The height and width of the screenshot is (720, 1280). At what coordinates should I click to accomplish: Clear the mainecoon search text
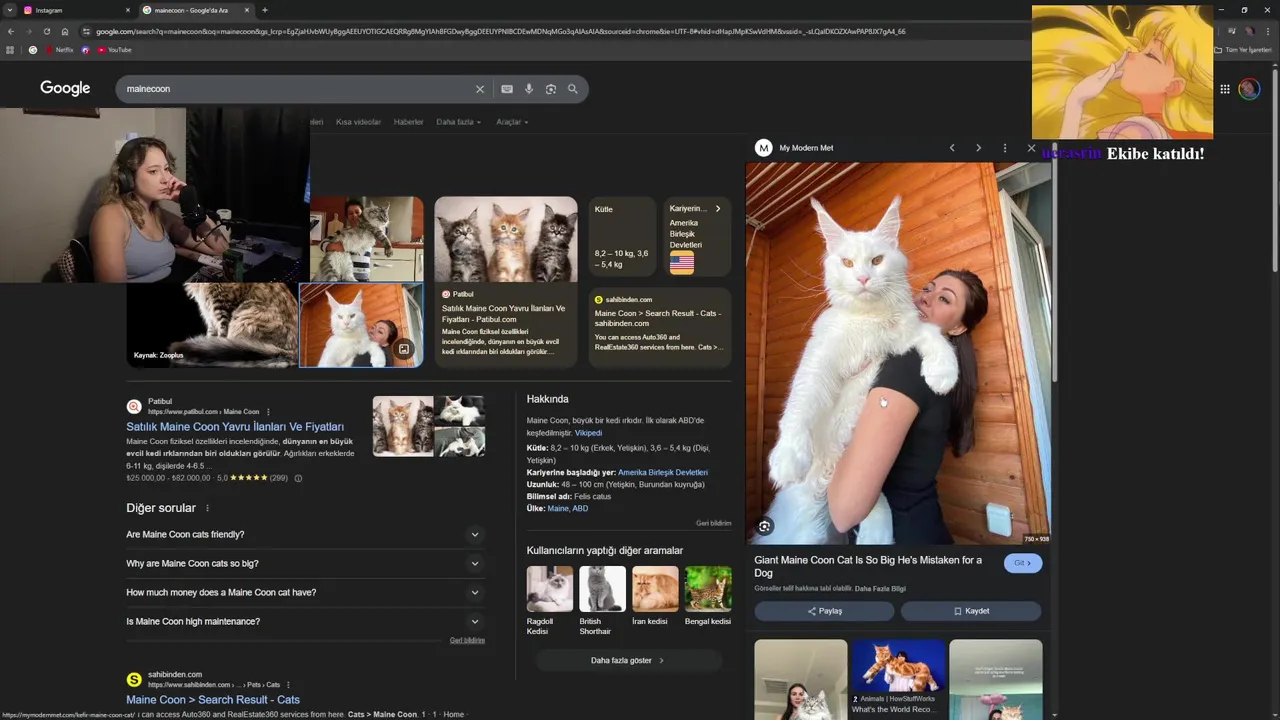click(479, 89)
